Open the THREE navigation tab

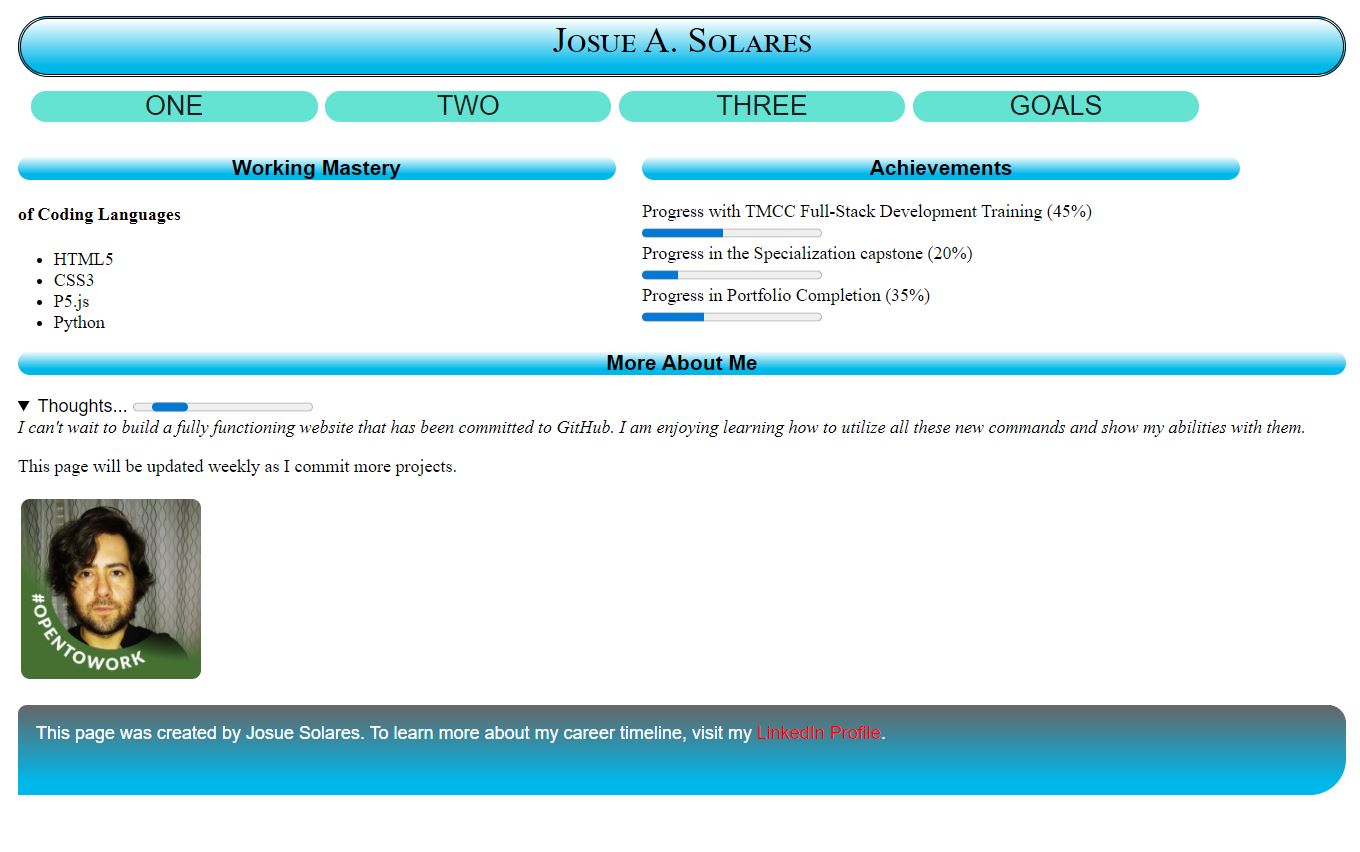point(761,106)
